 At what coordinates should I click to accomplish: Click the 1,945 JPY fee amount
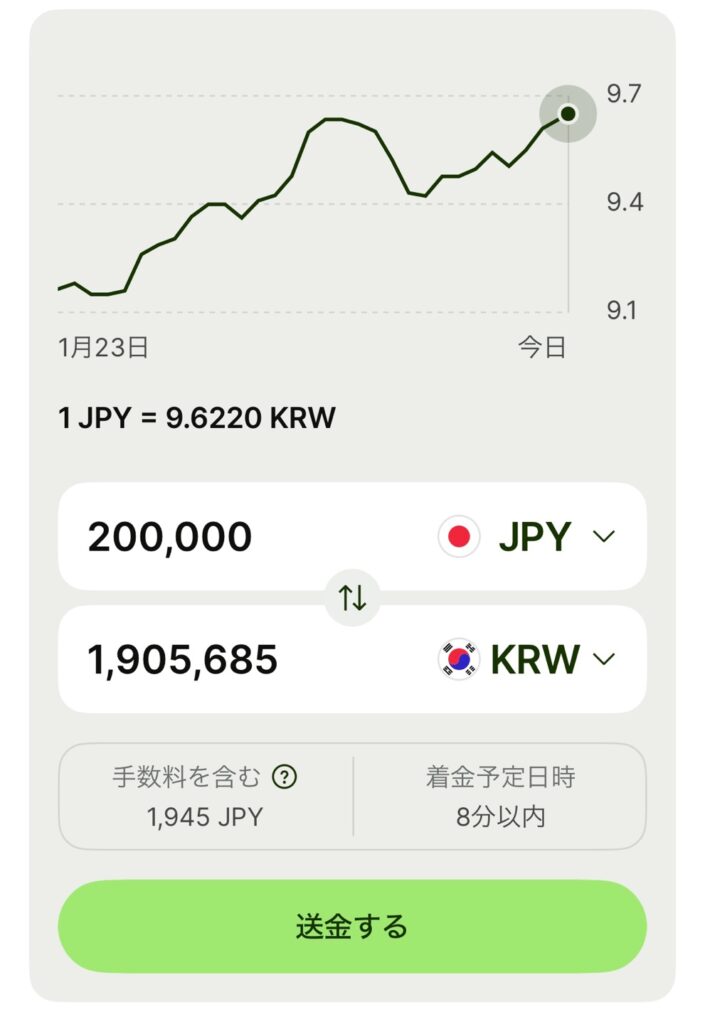(x=205, y=817)
